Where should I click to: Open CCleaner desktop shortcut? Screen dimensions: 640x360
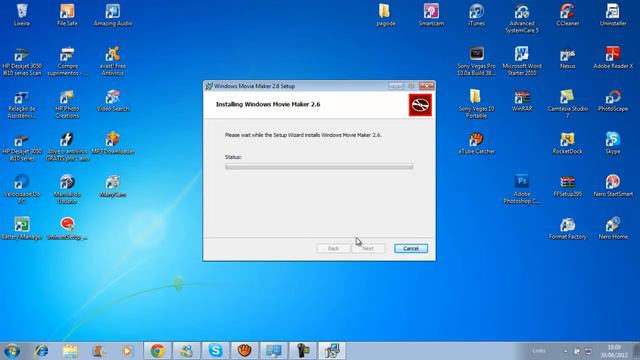pos(567,15)
